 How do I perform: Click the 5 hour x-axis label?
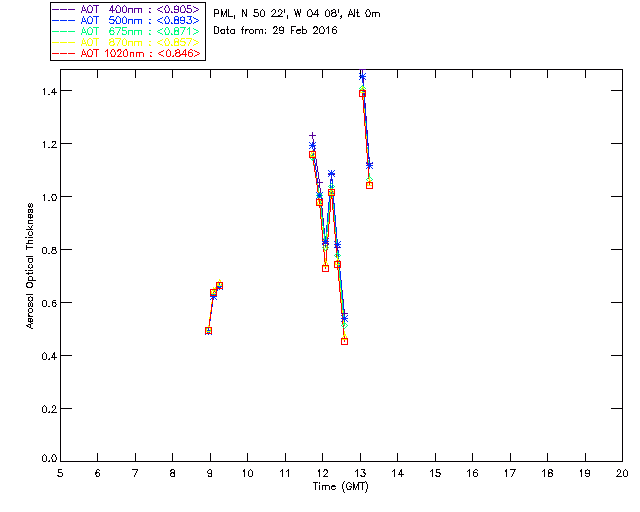tap(60, 473)
